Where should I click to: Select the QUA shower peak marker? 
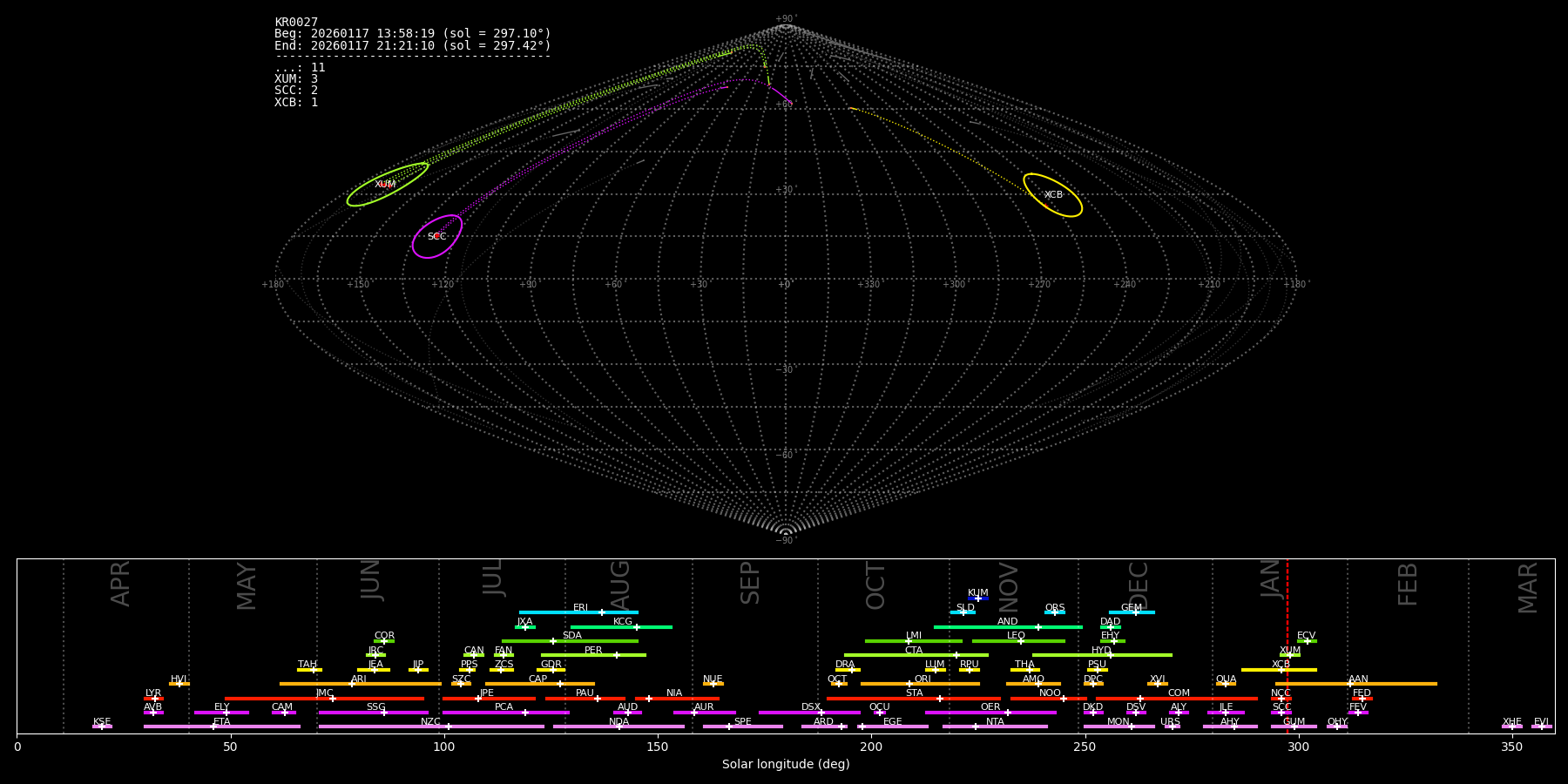[1226, 684]
